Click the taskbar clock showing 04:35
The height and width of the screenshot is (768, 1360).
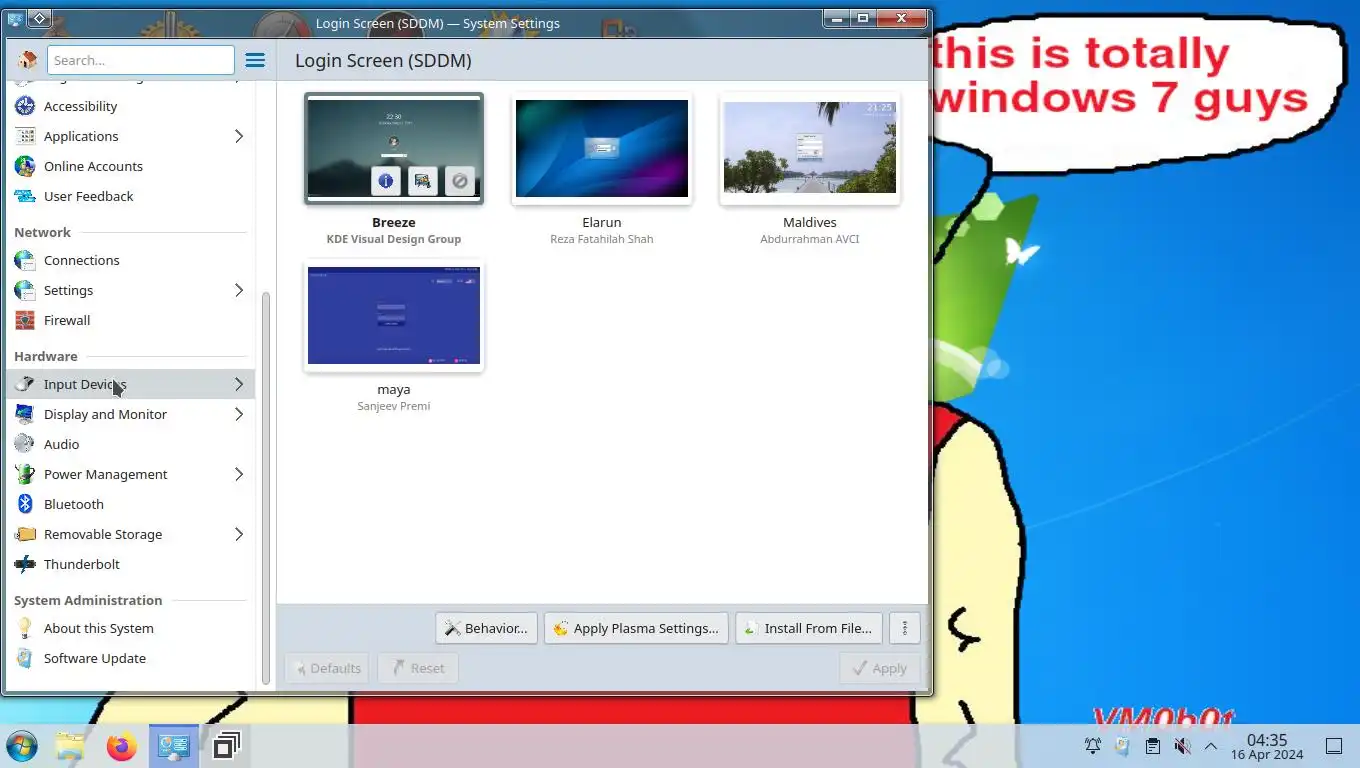pyautogui.click(x=1267, y=746)
